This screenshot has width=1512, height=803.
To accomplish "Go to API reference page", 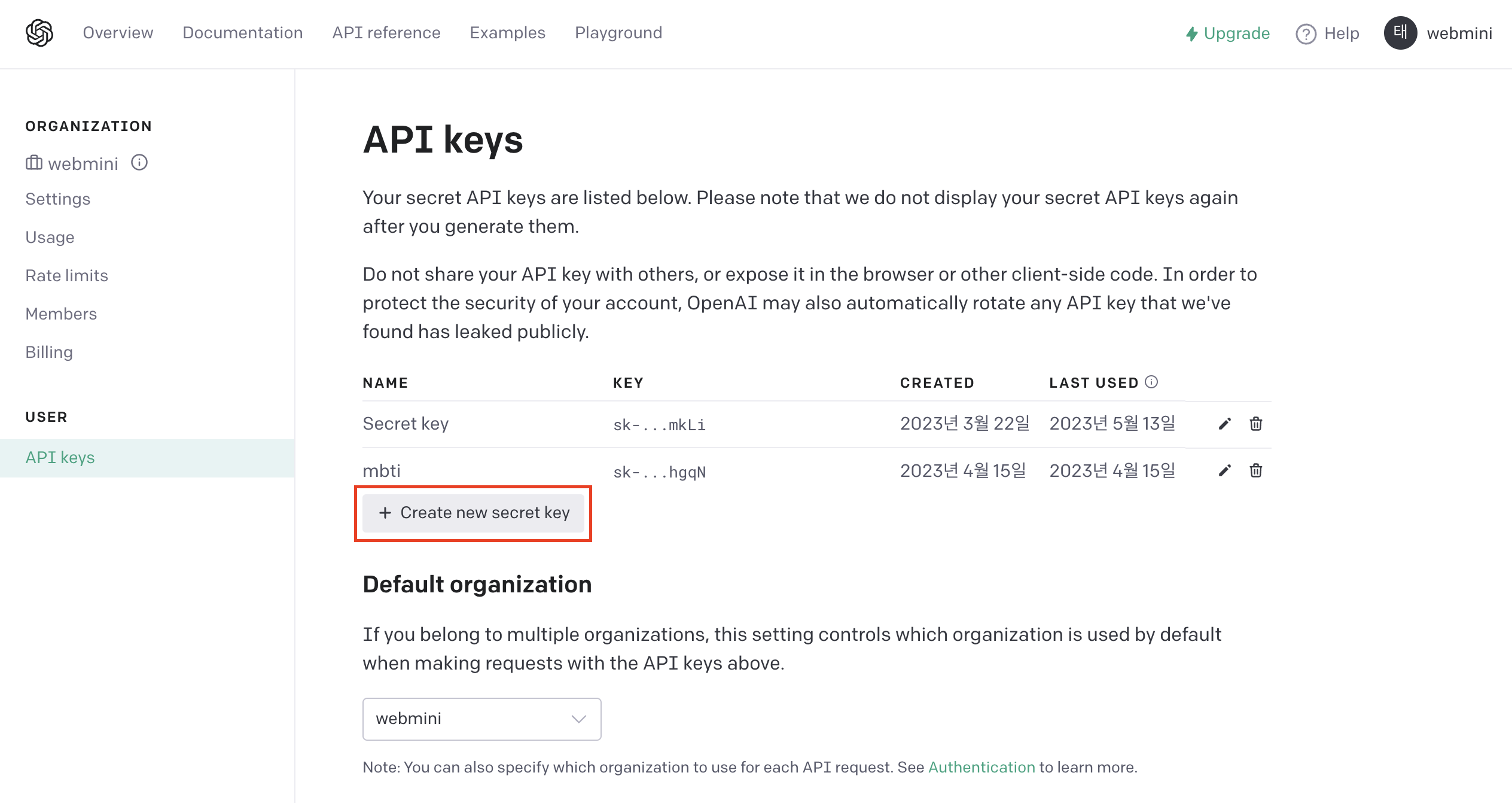I will click(x=386, y=33).
